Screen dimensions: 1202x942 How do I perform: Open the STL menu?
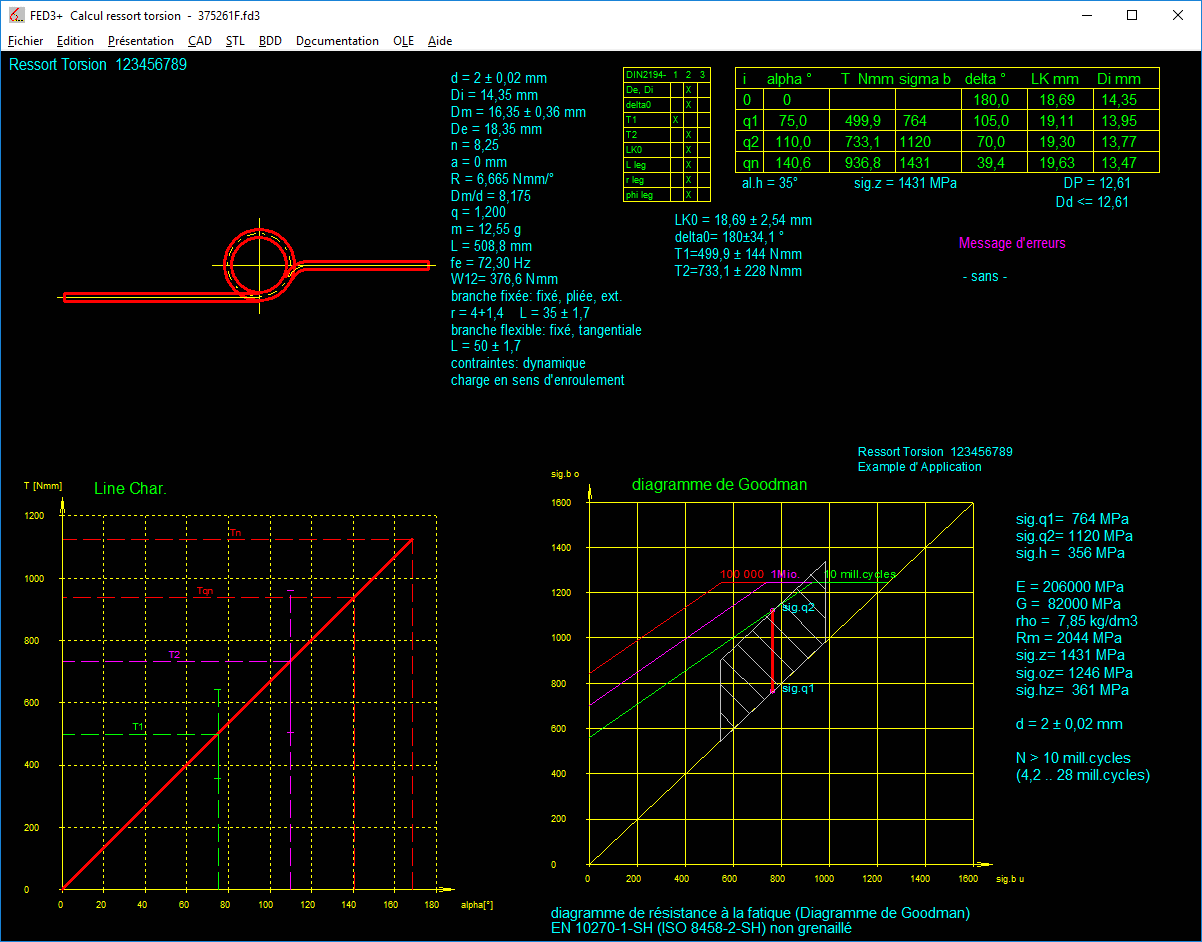tap(235, 41)
